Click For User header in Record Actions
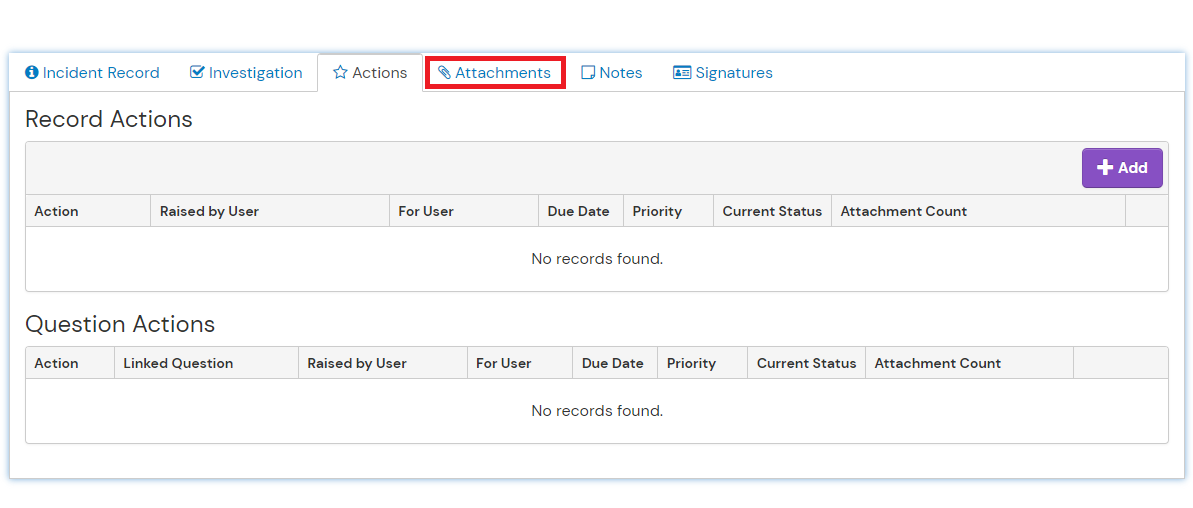Viewport: 1193px width, 508px height. pyautogui.click(x=426, y=211)
